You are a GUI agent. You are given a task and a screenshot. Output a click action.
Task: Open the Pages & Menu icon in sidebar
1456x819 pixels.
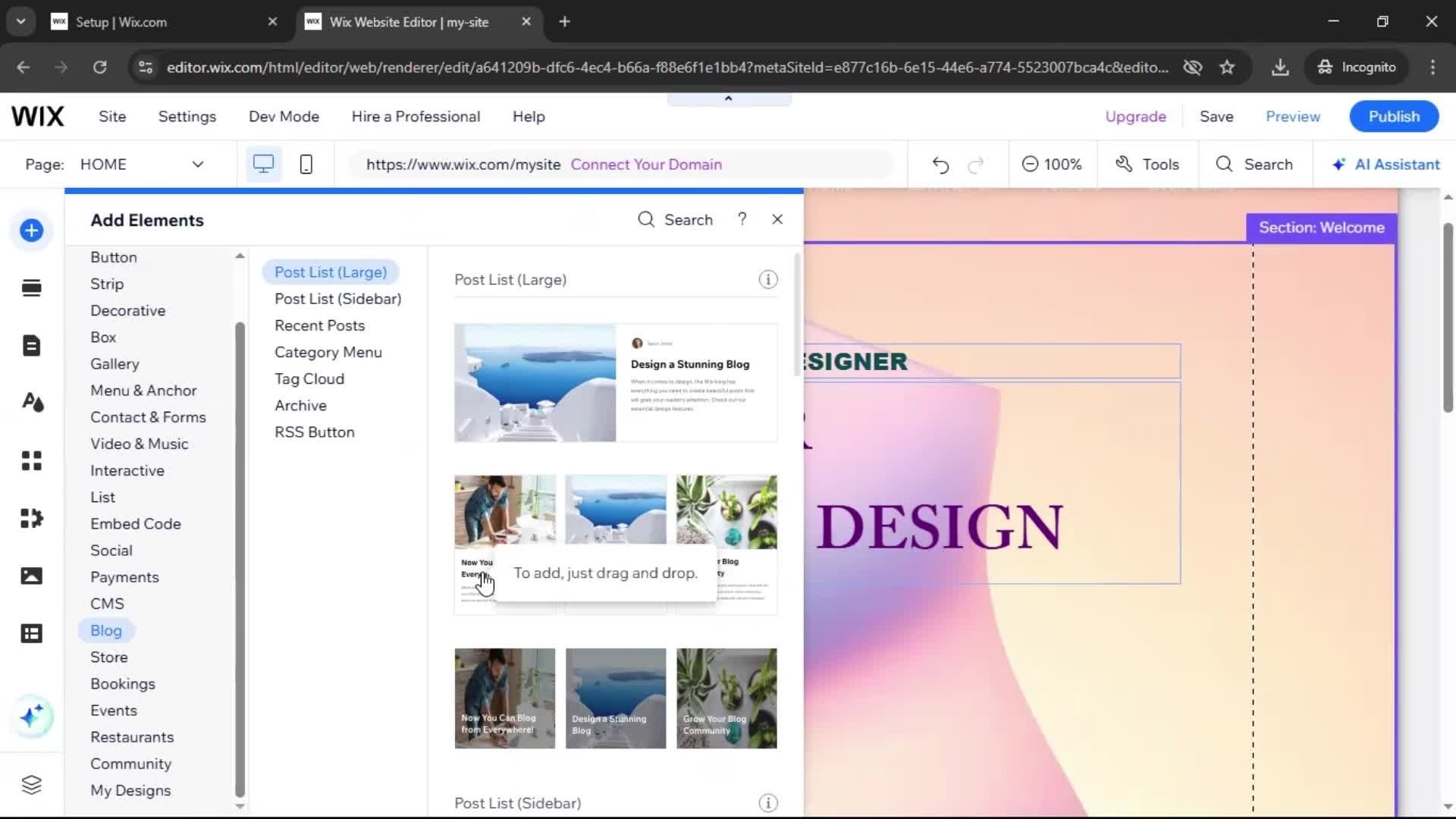[31, 346]
